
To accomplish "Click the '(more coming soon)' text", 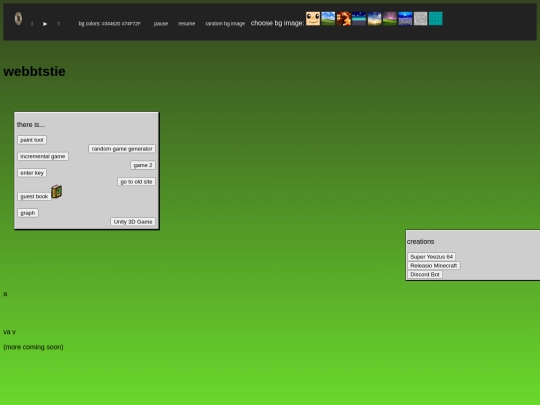I will pyautogui.click(x=33, y=347).
